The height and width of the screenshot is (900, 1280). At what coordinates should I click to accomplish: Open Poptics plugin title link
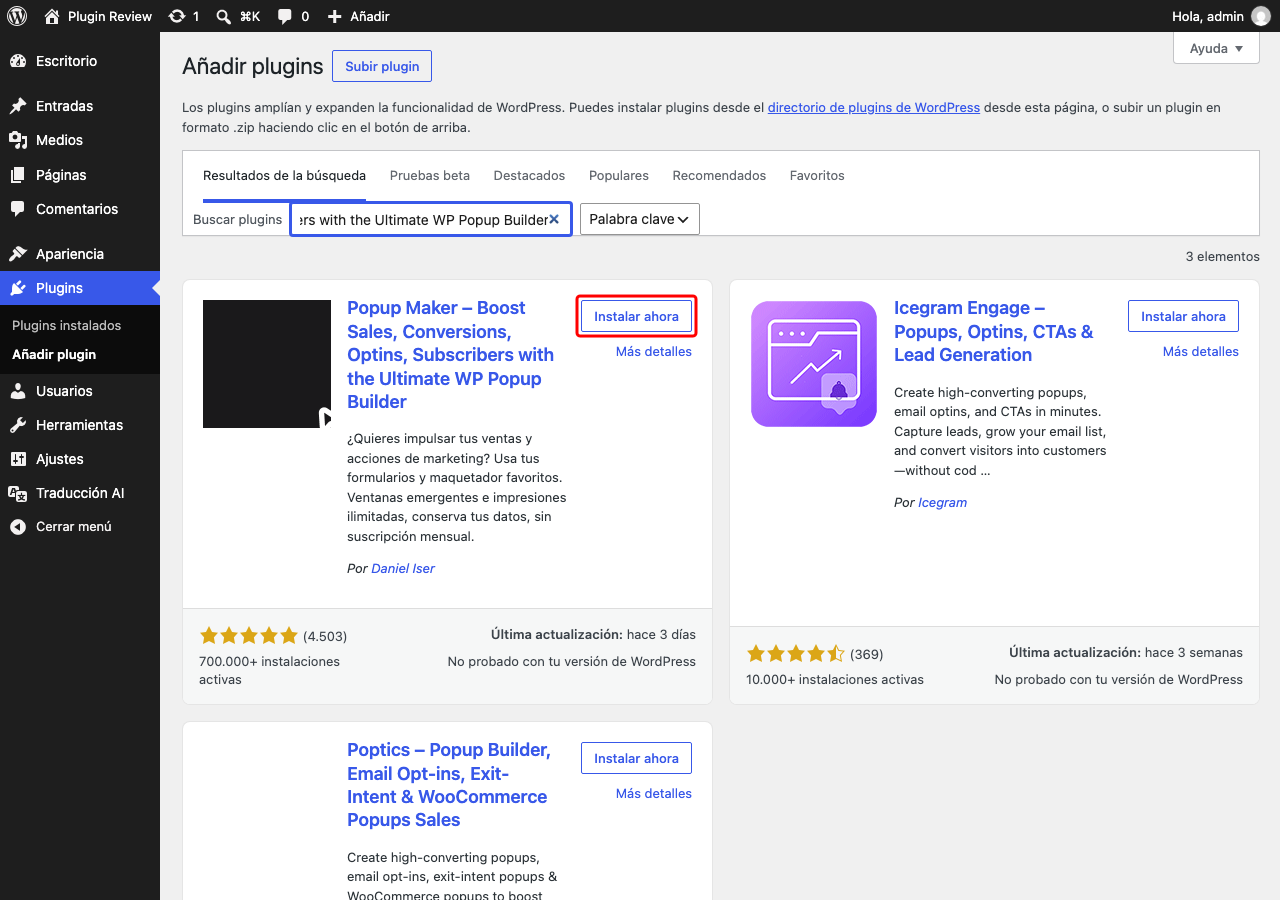(448, 785)
